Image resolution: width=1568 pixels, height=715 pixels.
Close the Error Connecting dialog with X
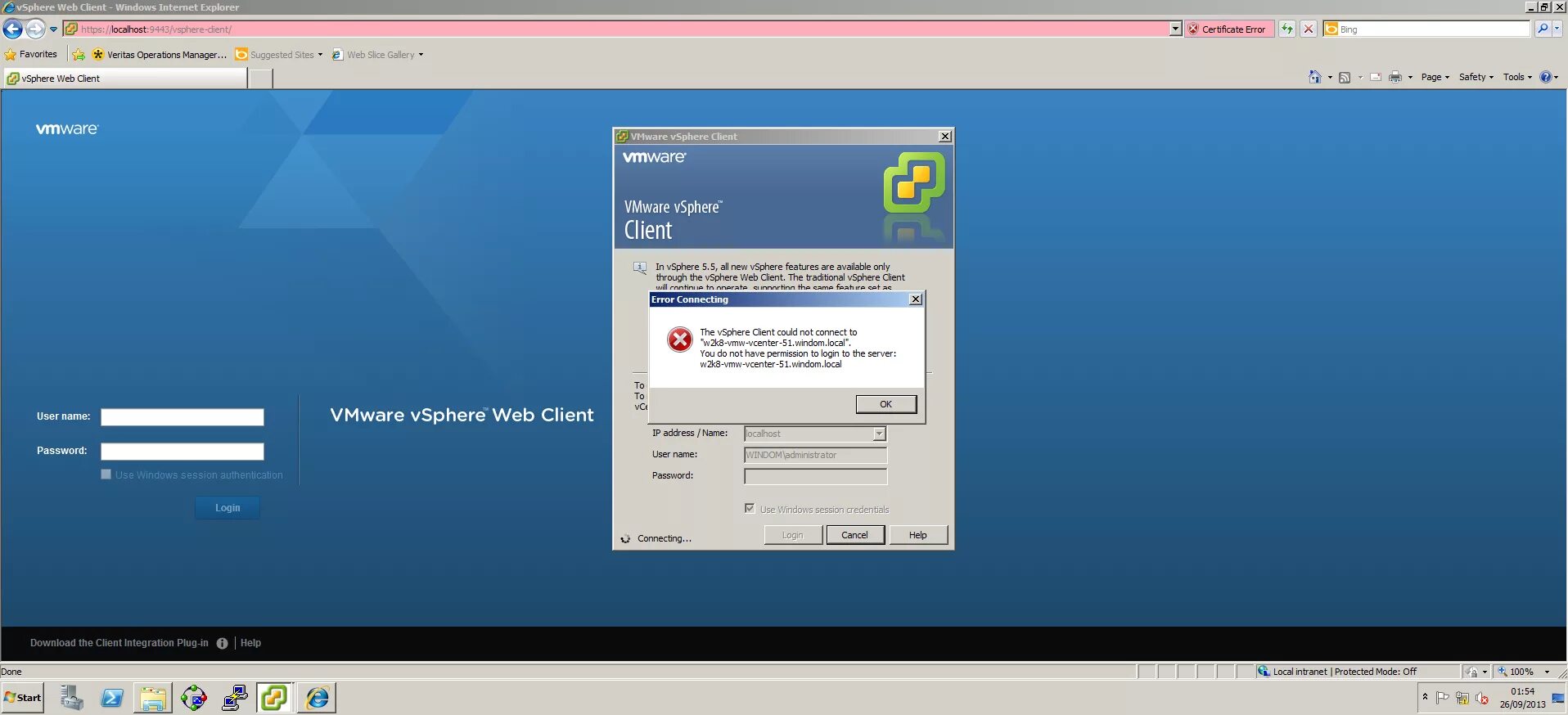click(916, 299)
